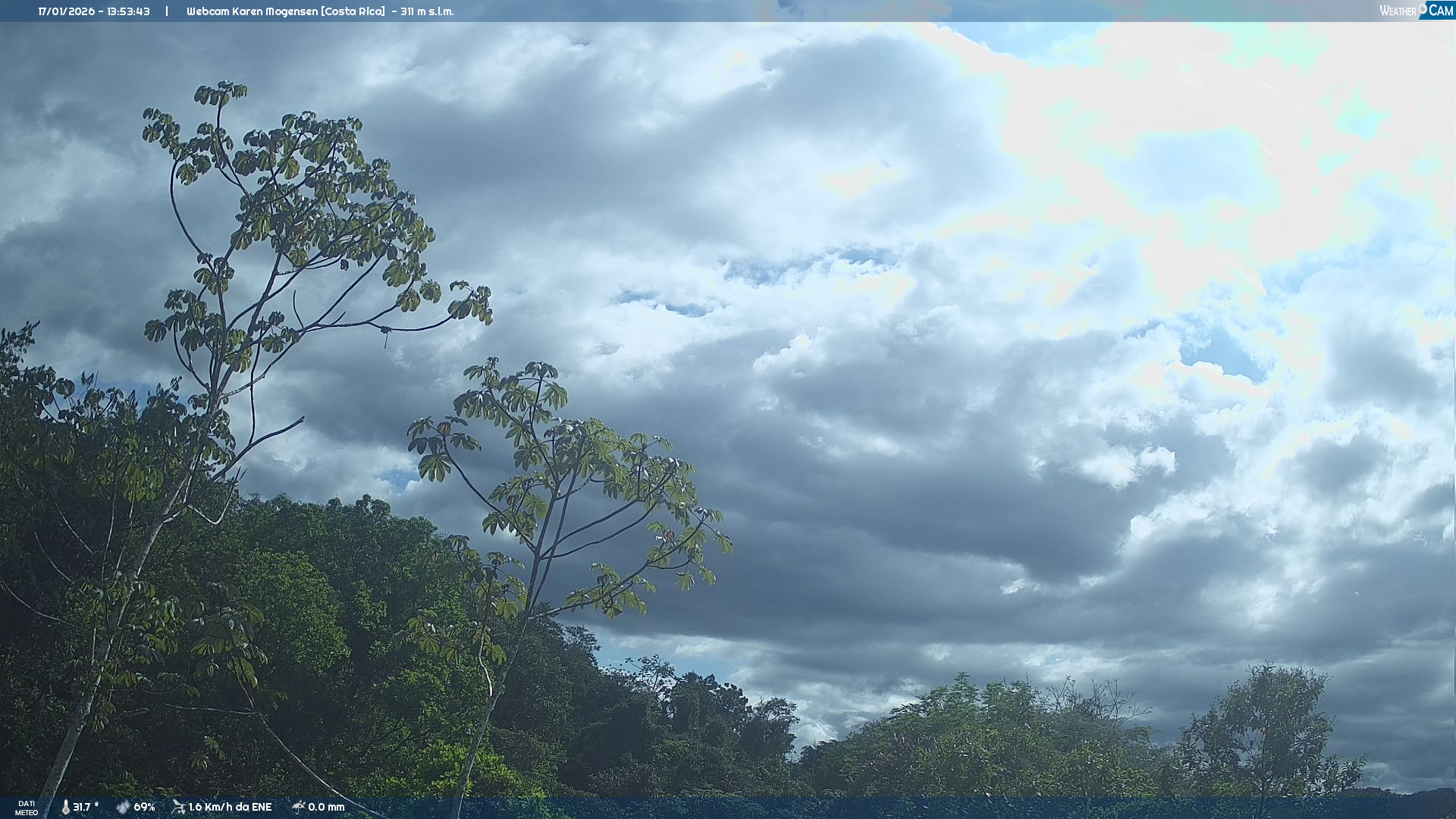The image size is (1456, 819).
Task: Click the wind anemometer icon
Action: click(x=178, y=807)
